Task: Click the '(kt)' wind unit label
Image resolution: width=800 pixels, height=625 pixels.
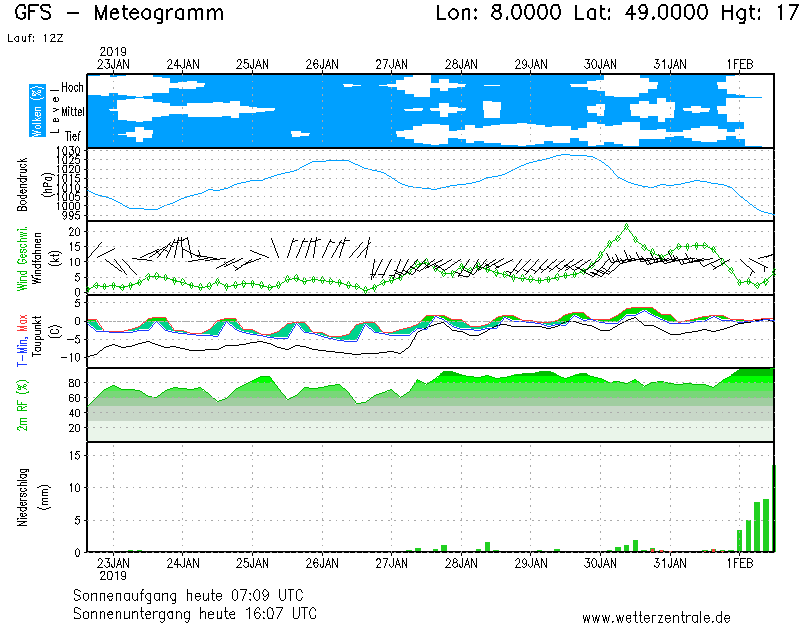Action: click(56, 259)
